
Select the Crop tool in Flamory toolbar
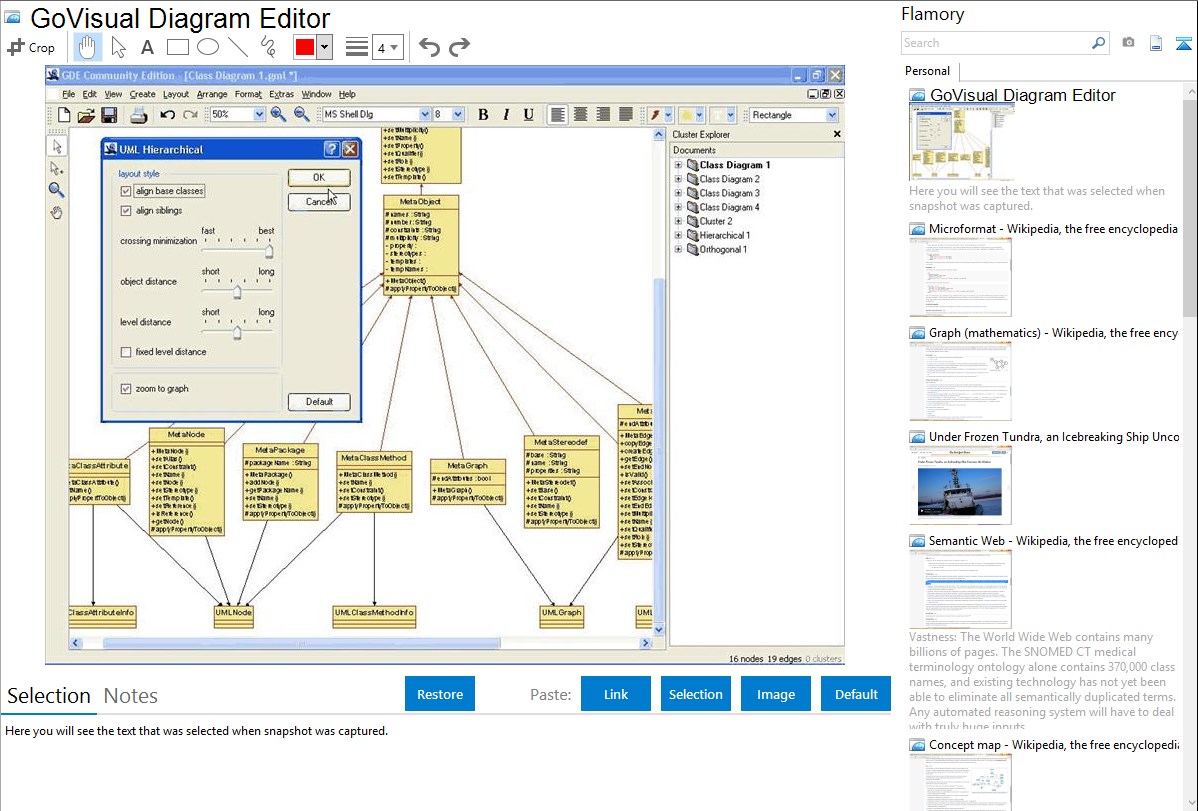point(31,47)
